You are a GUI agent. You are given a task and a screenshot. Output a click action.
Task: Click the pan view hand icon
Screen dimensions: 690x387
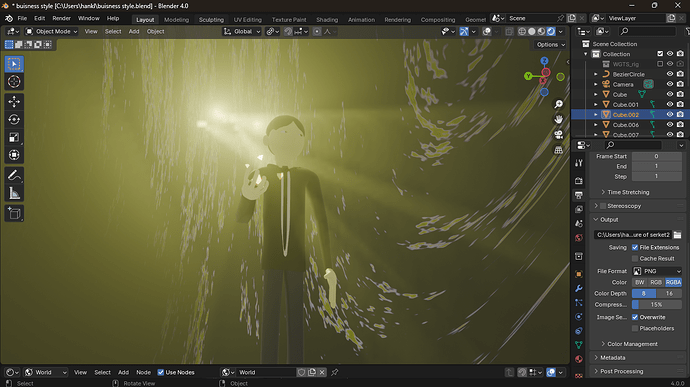tap(558, 119)
